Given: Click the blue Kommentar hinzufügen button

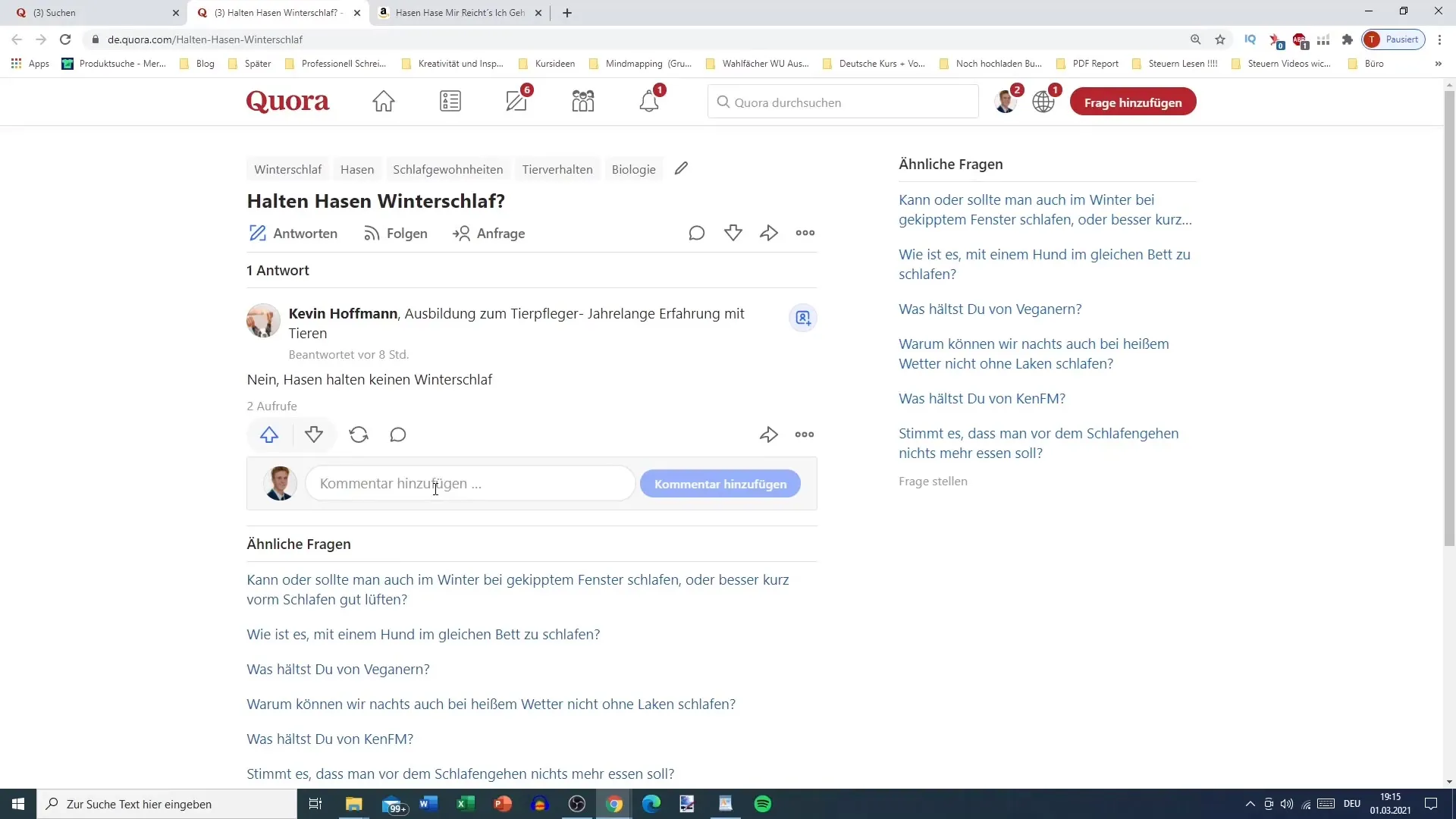Looking at the screenshot, I should tap(720, 484).
